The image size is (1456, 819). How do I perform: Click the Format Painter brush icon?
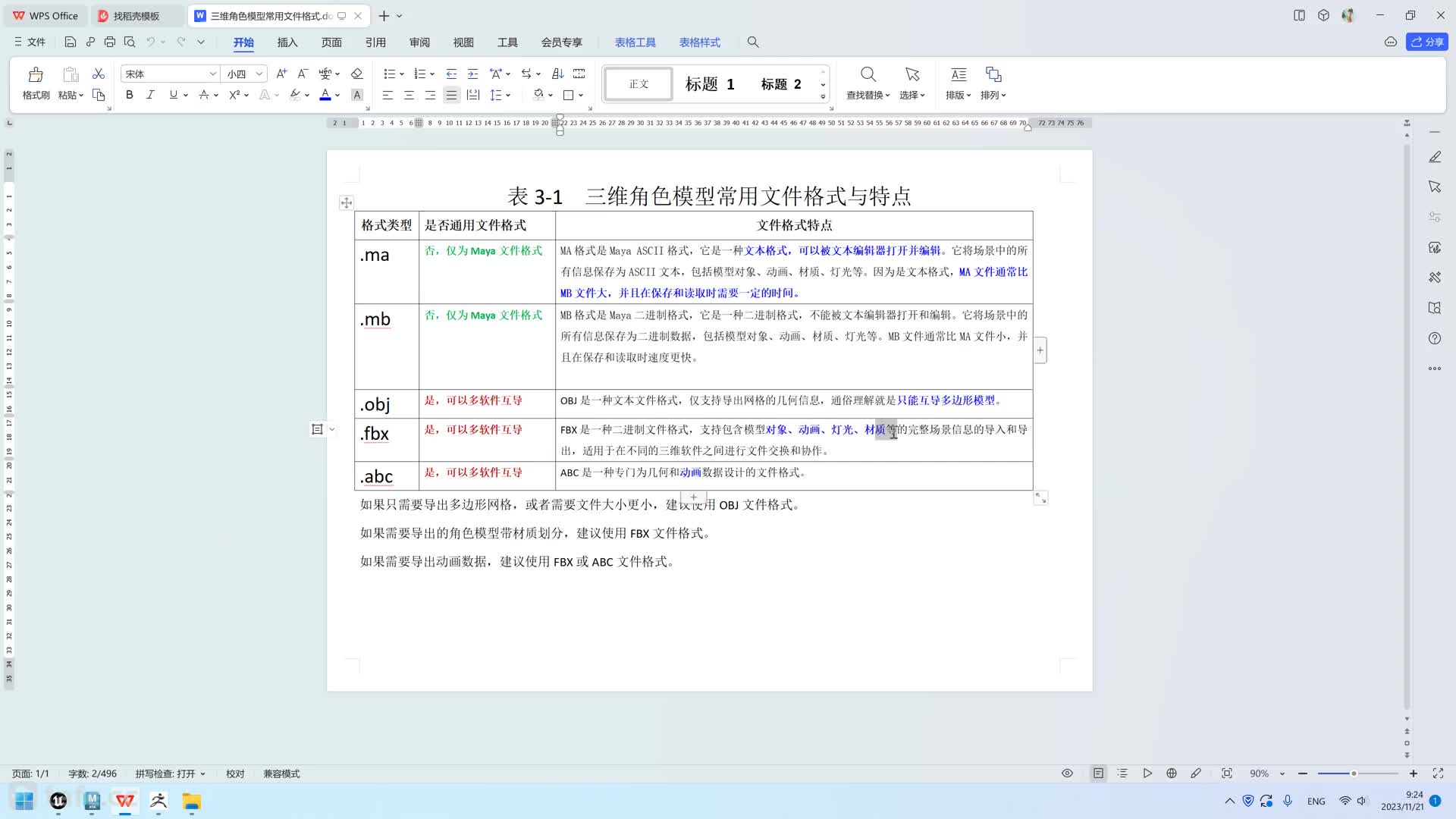(x=36, y=75)
